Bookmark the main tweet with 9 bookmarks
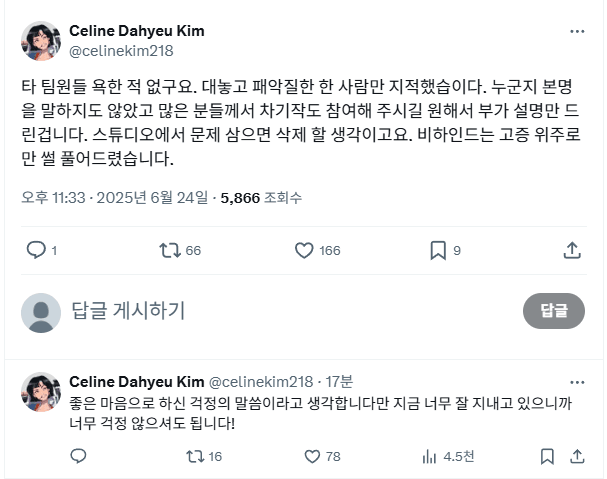The image size is (607, 479). pyautogui.click(x=436, y=250)
